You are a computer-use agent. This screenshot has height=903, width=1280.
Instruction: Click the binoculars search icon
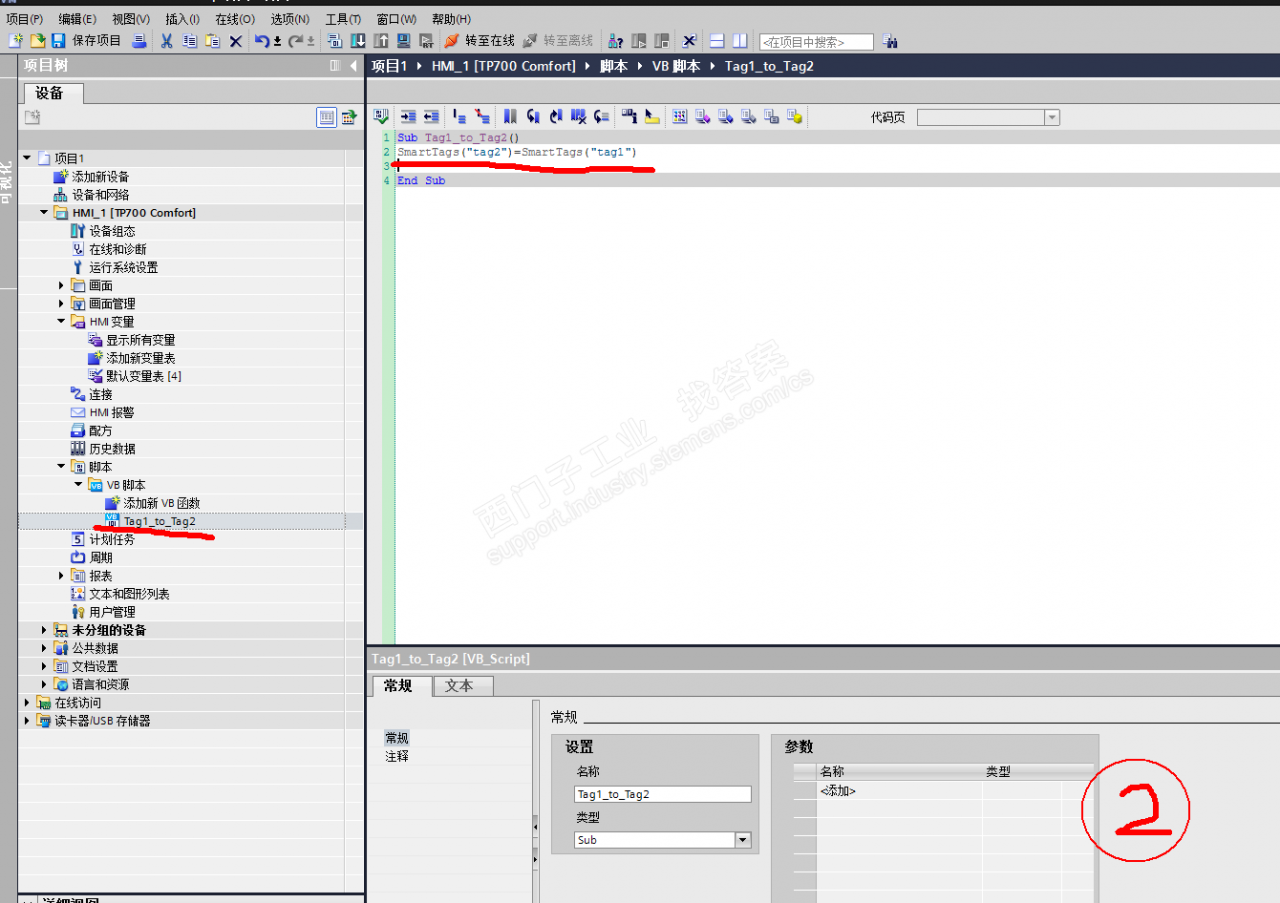[x=890, y=42]
